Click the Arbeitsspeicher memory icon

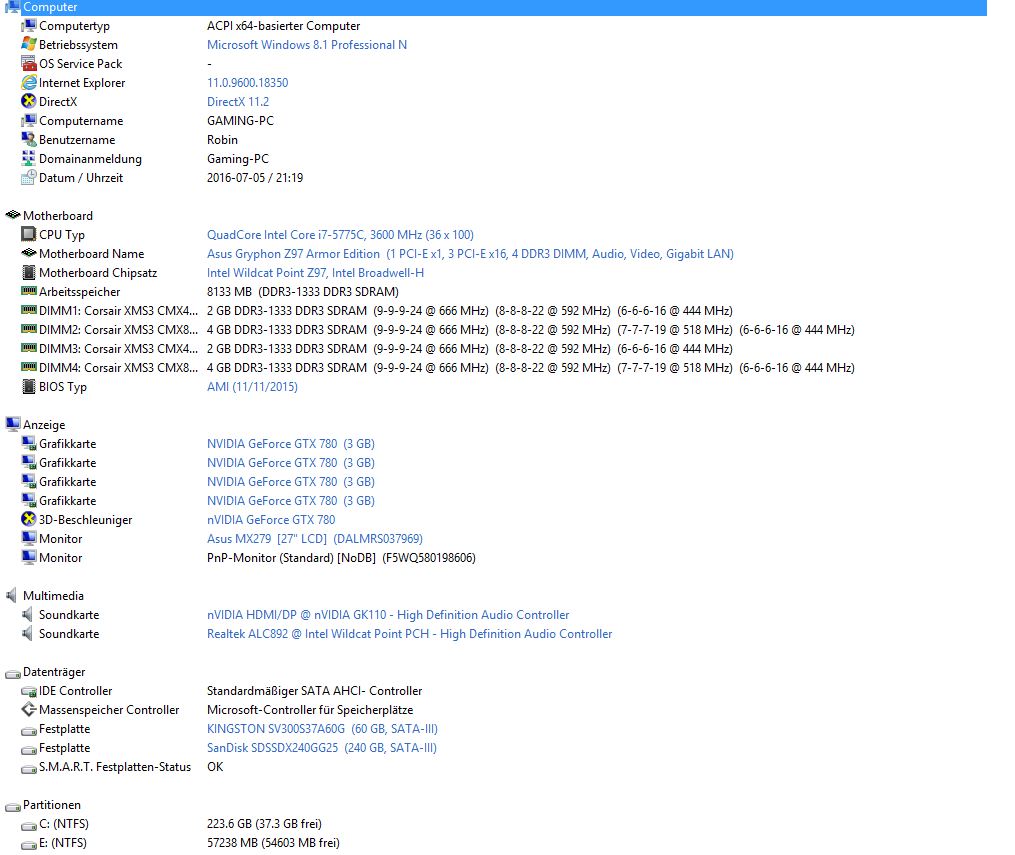click(28, 291)
